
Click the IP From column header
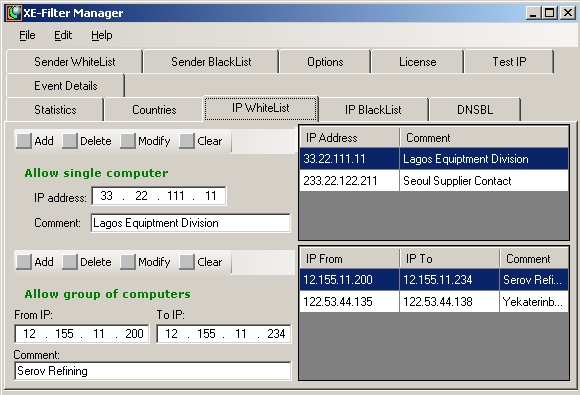[x=350, y=259]
